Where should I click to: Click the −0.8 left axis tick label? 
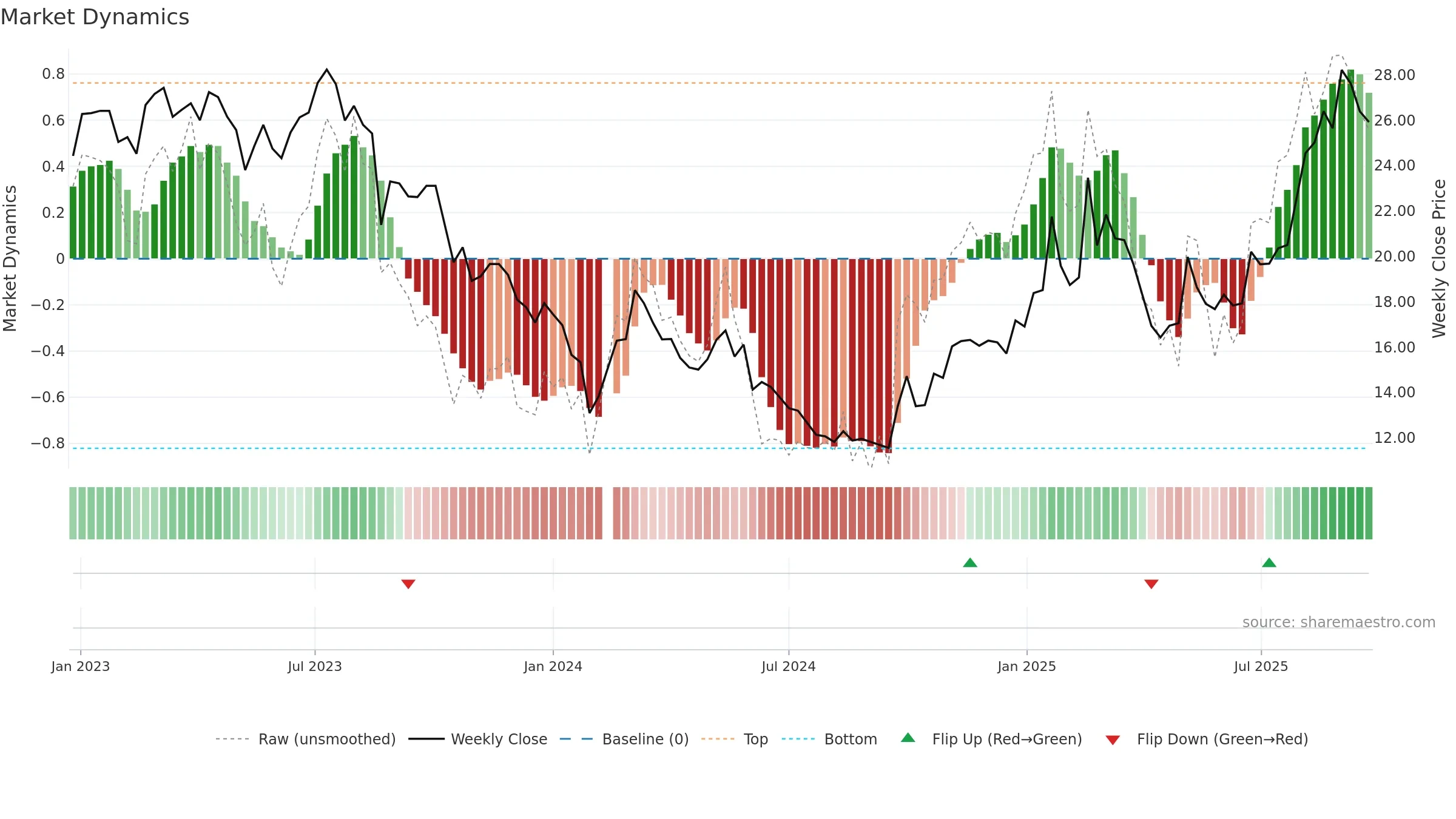(48, 443)
